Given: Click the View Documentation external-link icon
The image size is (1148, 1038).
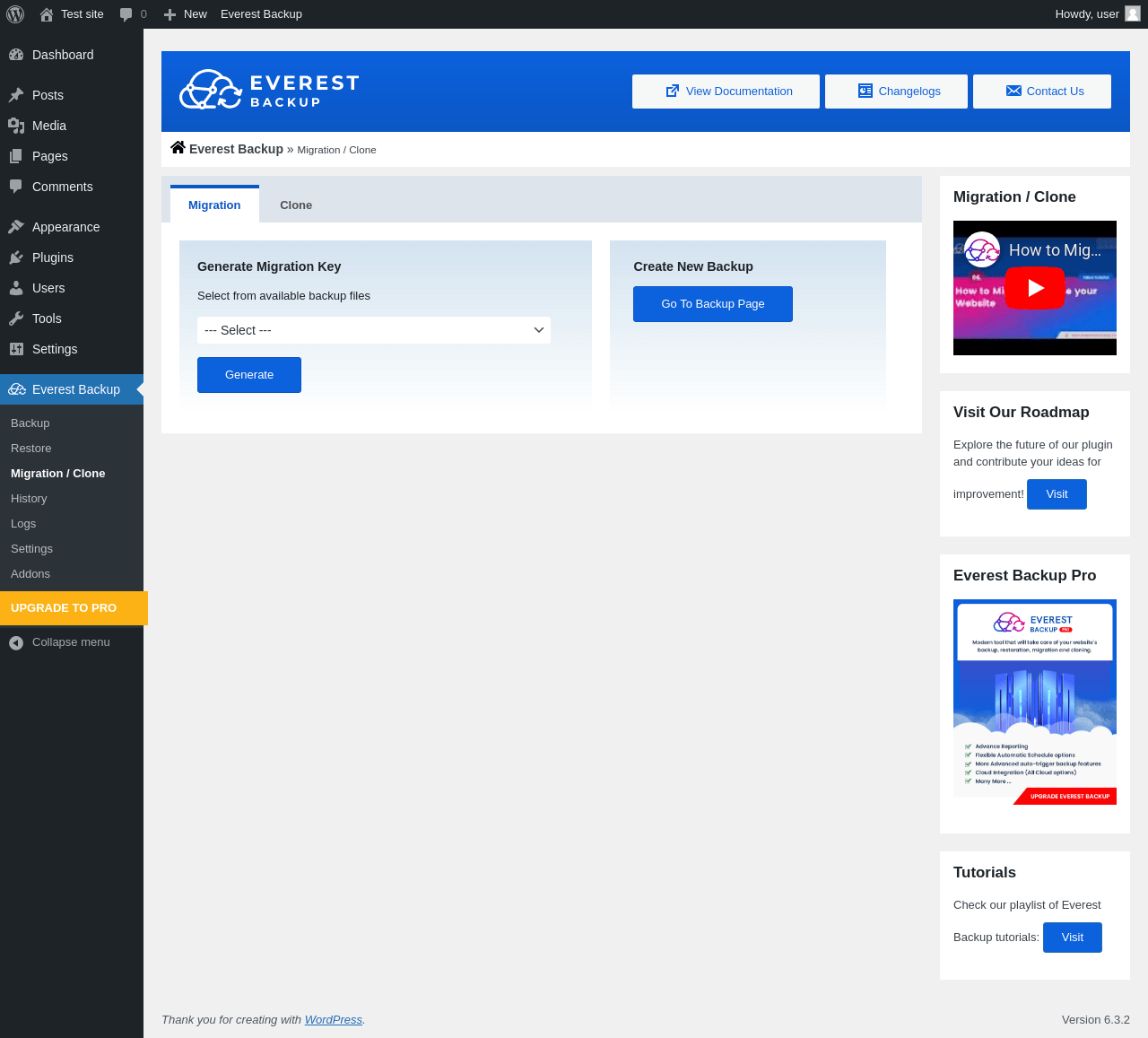Looking at the screenshot, I should (x=672, y=91).
